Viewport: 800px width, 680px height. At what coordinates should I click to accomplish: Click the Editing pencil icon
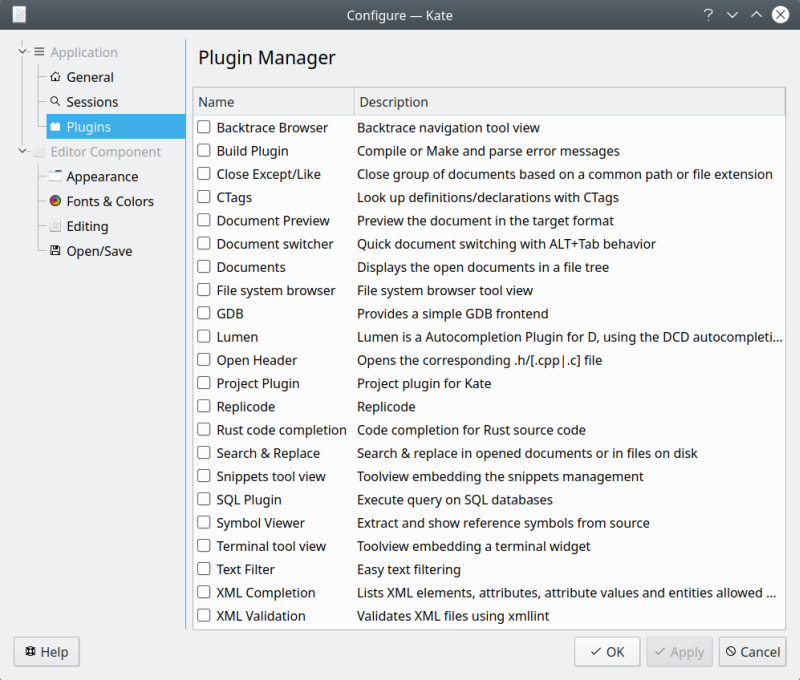pyautogui.click(x=55, y=226)
